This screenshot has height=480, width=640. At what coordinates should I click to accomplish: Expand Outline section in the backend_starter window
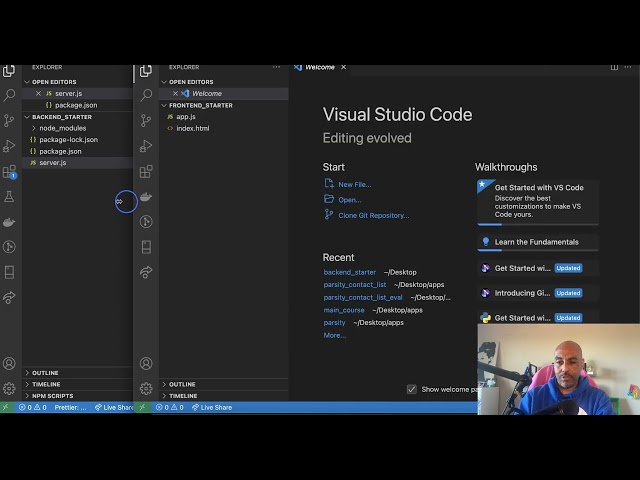pos(78,373)
